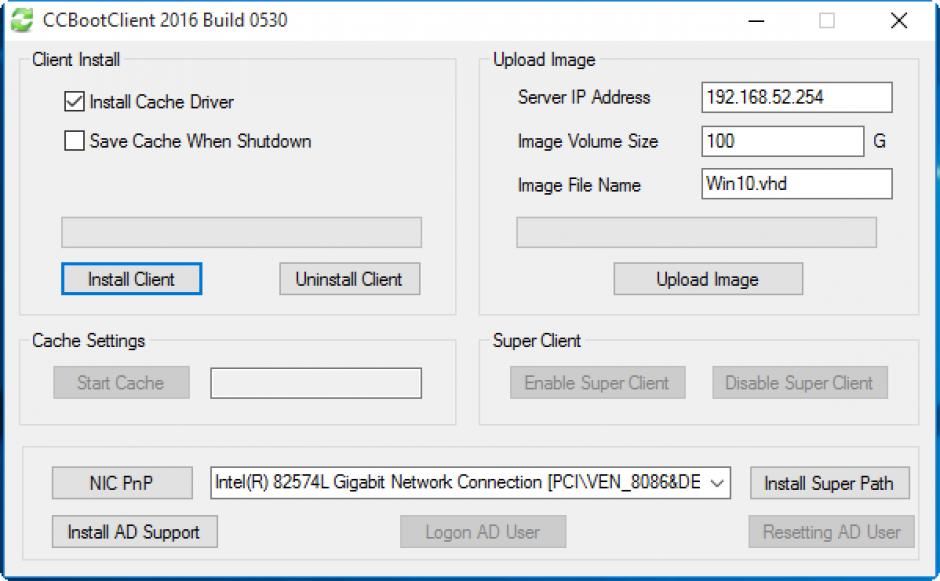This screenshot has width=940, height=581.
Task: Enable Save Cache When Shutdown checkbox
Action: (x=74, y=141)
